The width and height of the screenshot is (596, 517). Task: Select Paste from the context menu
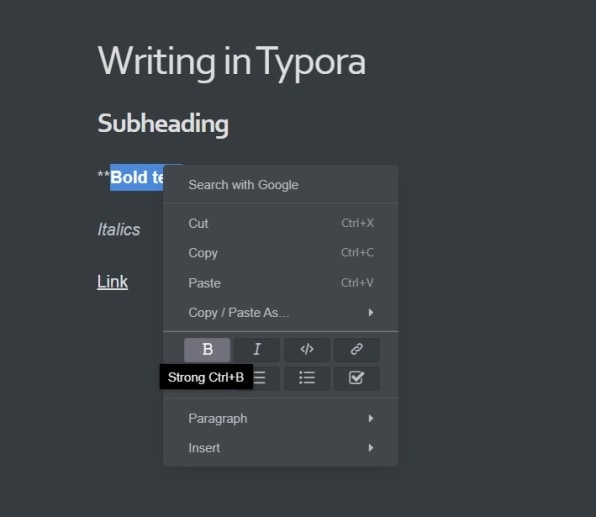(x=281, y=283)
